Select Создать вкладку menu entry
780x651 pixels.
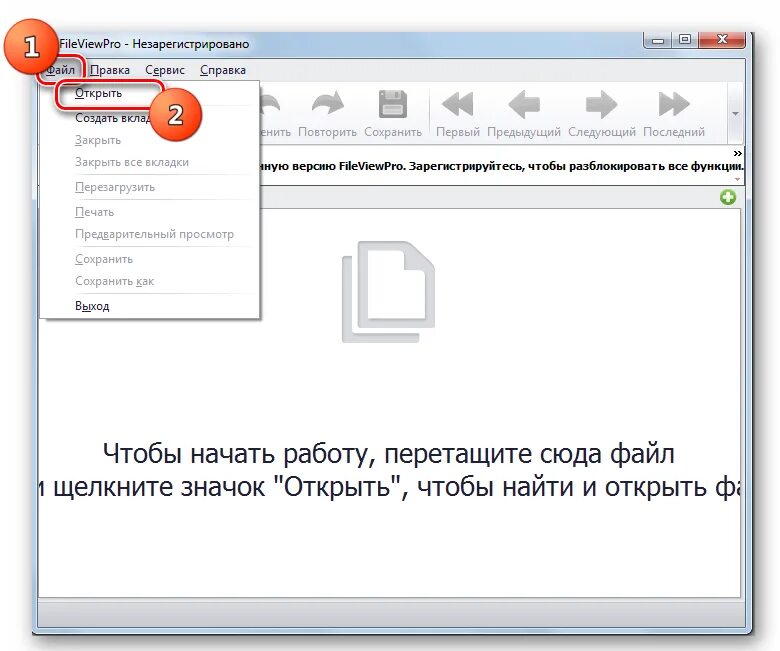click(x=149, y=118)
